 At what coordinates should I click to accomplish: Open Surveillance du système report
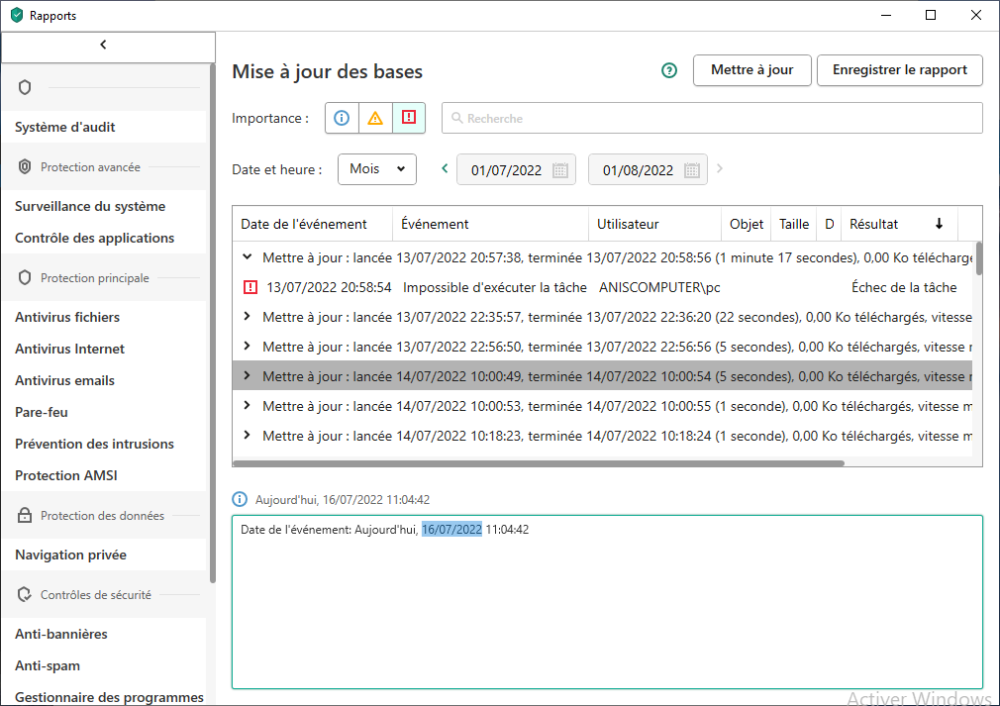click(x=90, y=206)
